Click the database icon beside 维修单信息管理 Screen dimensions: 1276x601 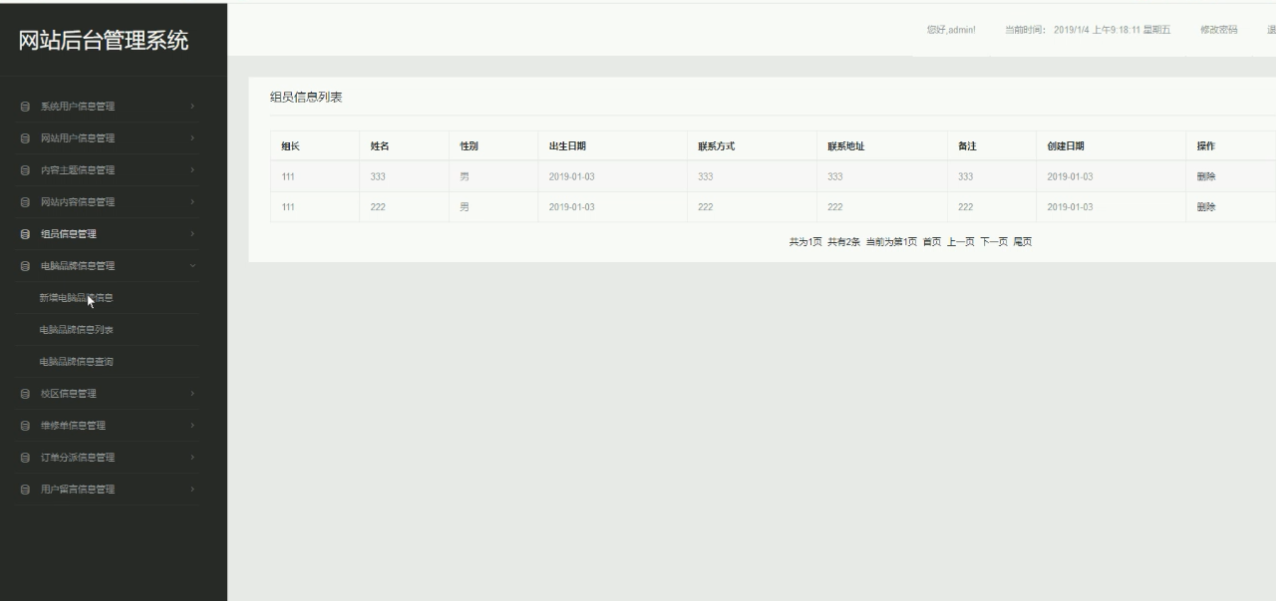pyautogui.click(x=25, y=425)
